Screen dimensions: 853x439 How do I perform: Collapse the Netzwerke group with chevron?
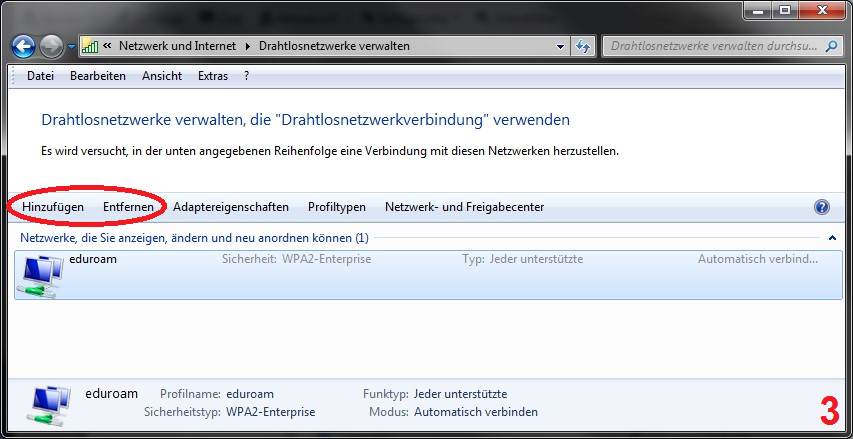[x=831, y=238]
